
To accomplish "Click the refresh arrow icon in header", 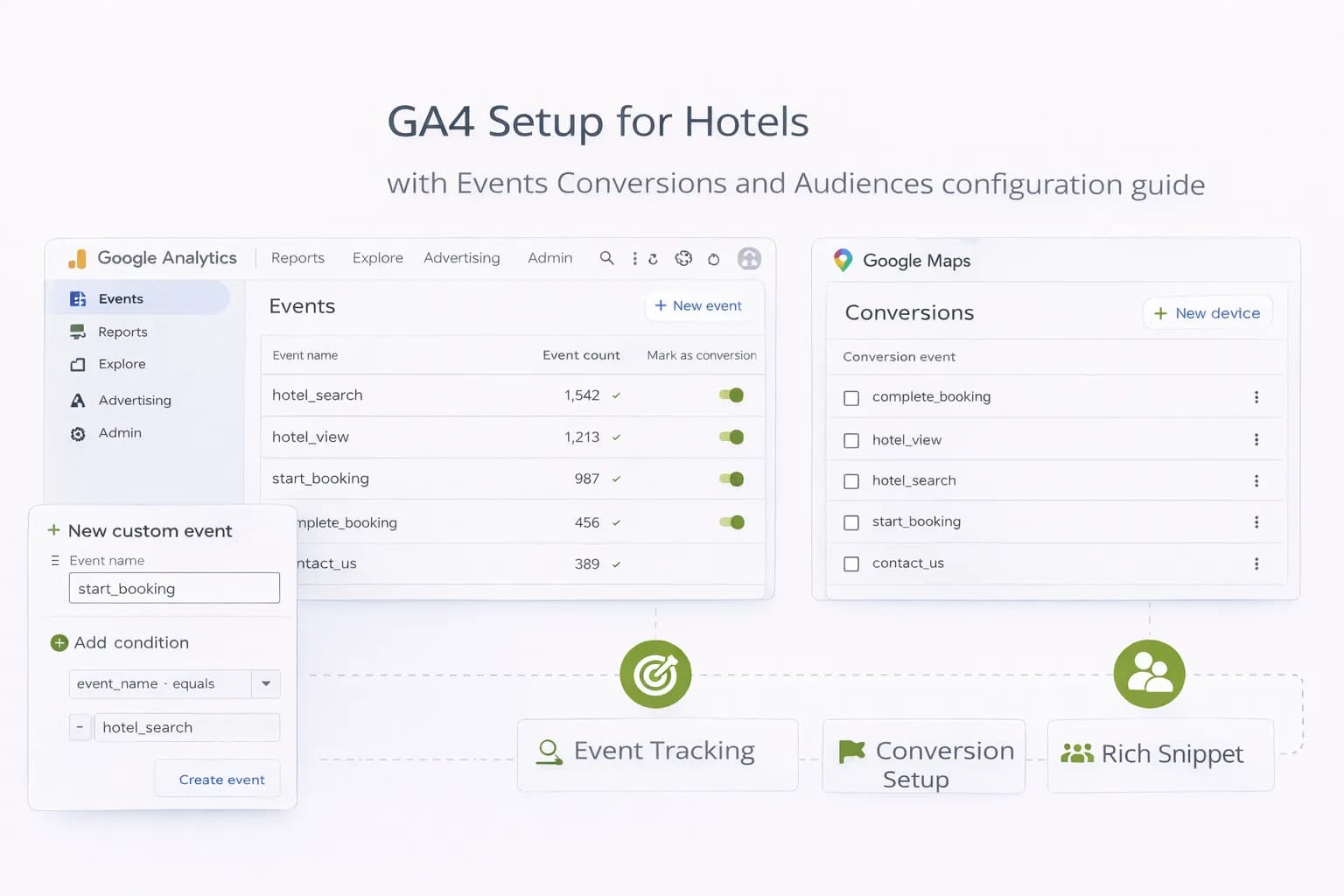I will tap(653, 259).
